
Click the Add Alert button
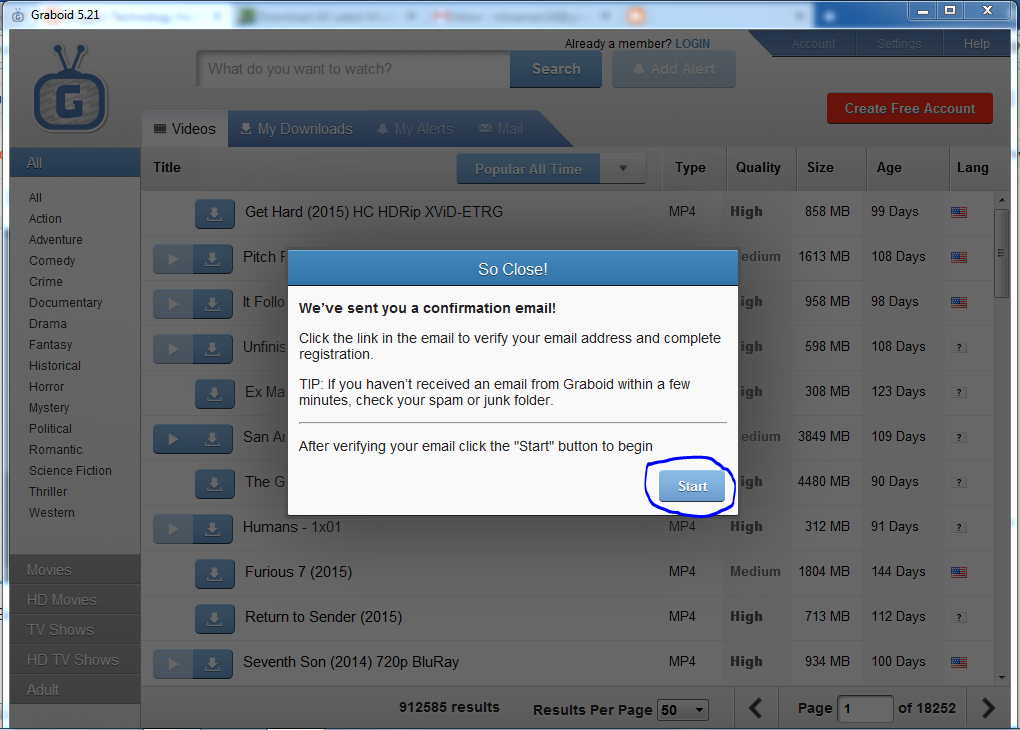(674, 69)
